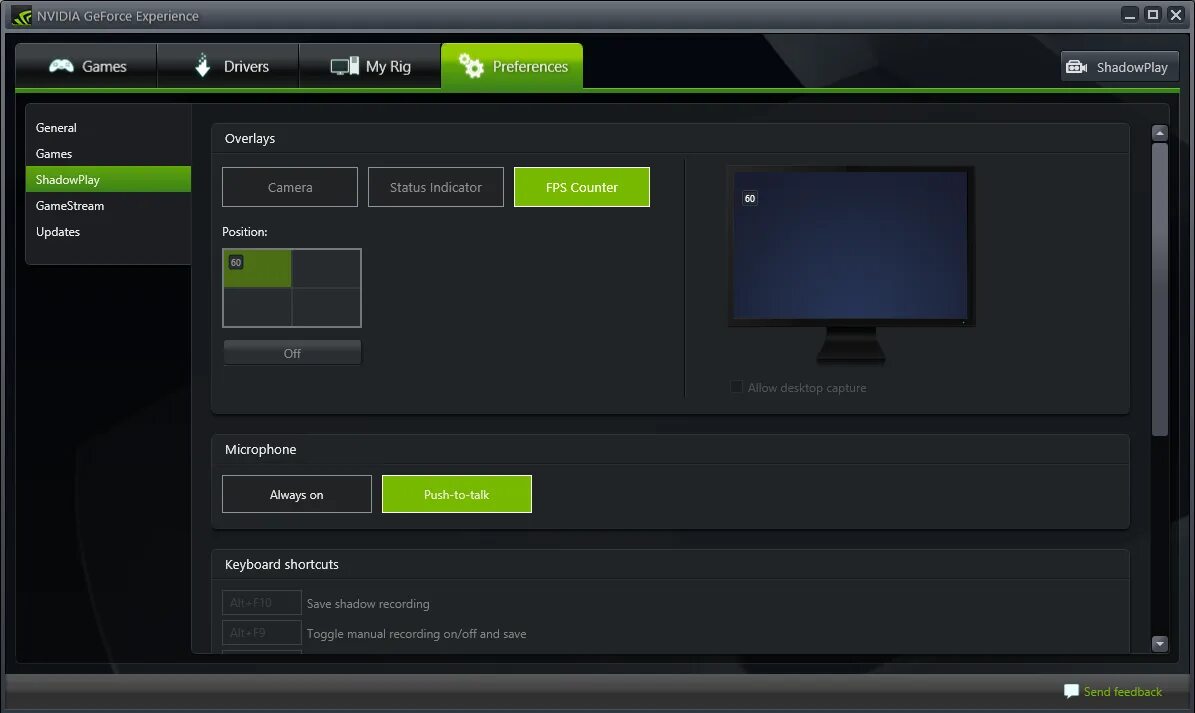Select General in the preferences sidebar
This screenshot has width=1195, height=713.
108,128
